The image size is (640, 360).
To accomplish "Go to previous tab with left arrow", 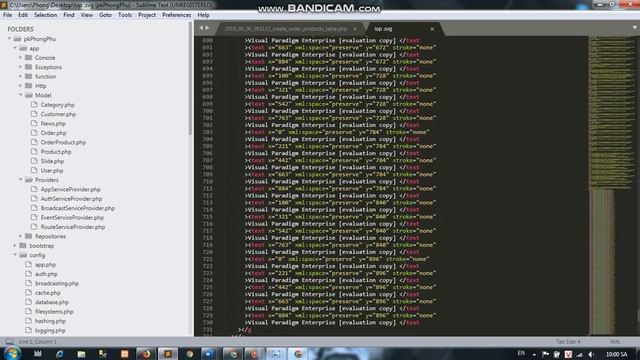I will click(x=201, y=28).
